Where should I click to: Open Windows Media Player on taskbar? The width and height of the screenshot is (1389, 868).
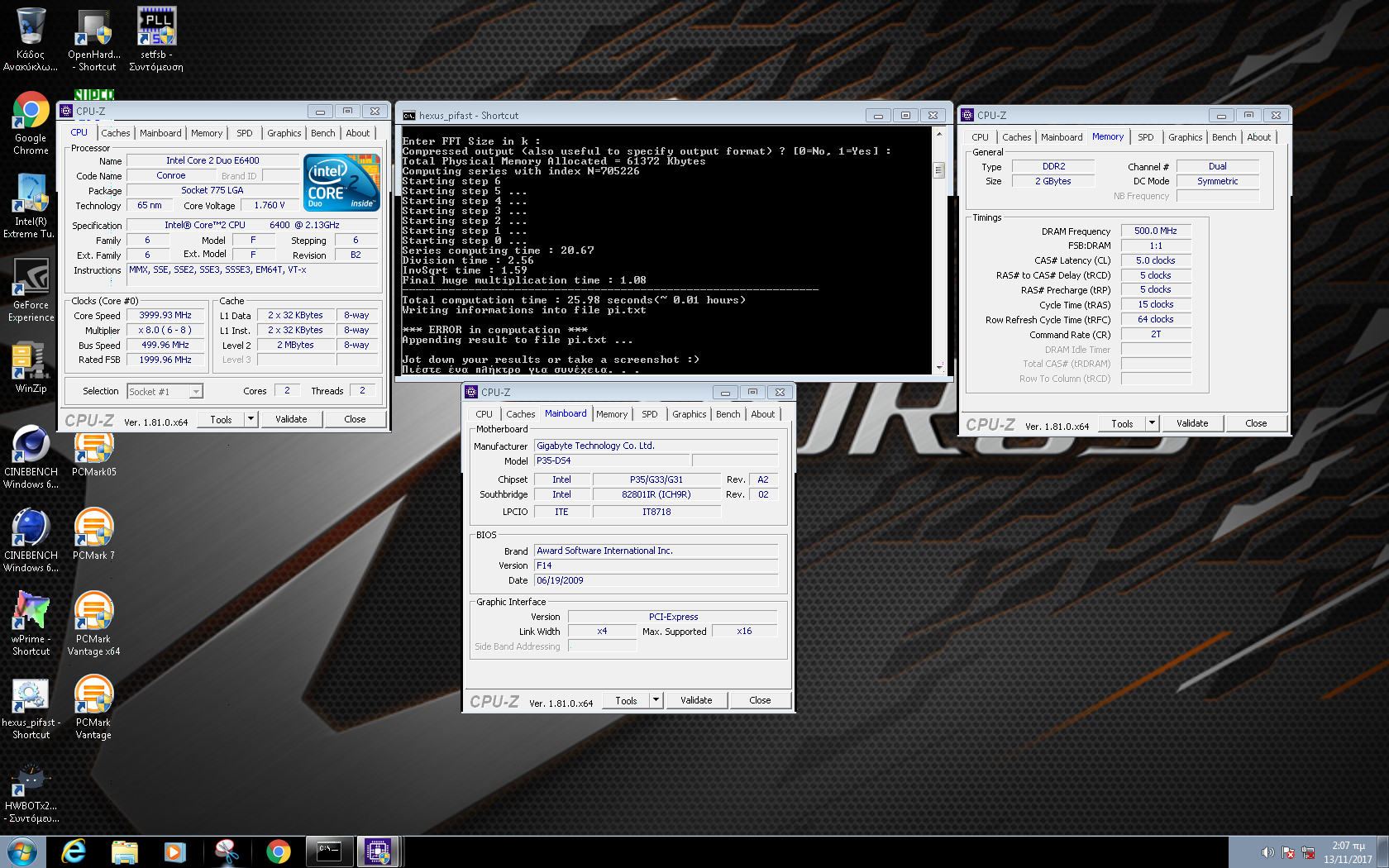(175, 851)
